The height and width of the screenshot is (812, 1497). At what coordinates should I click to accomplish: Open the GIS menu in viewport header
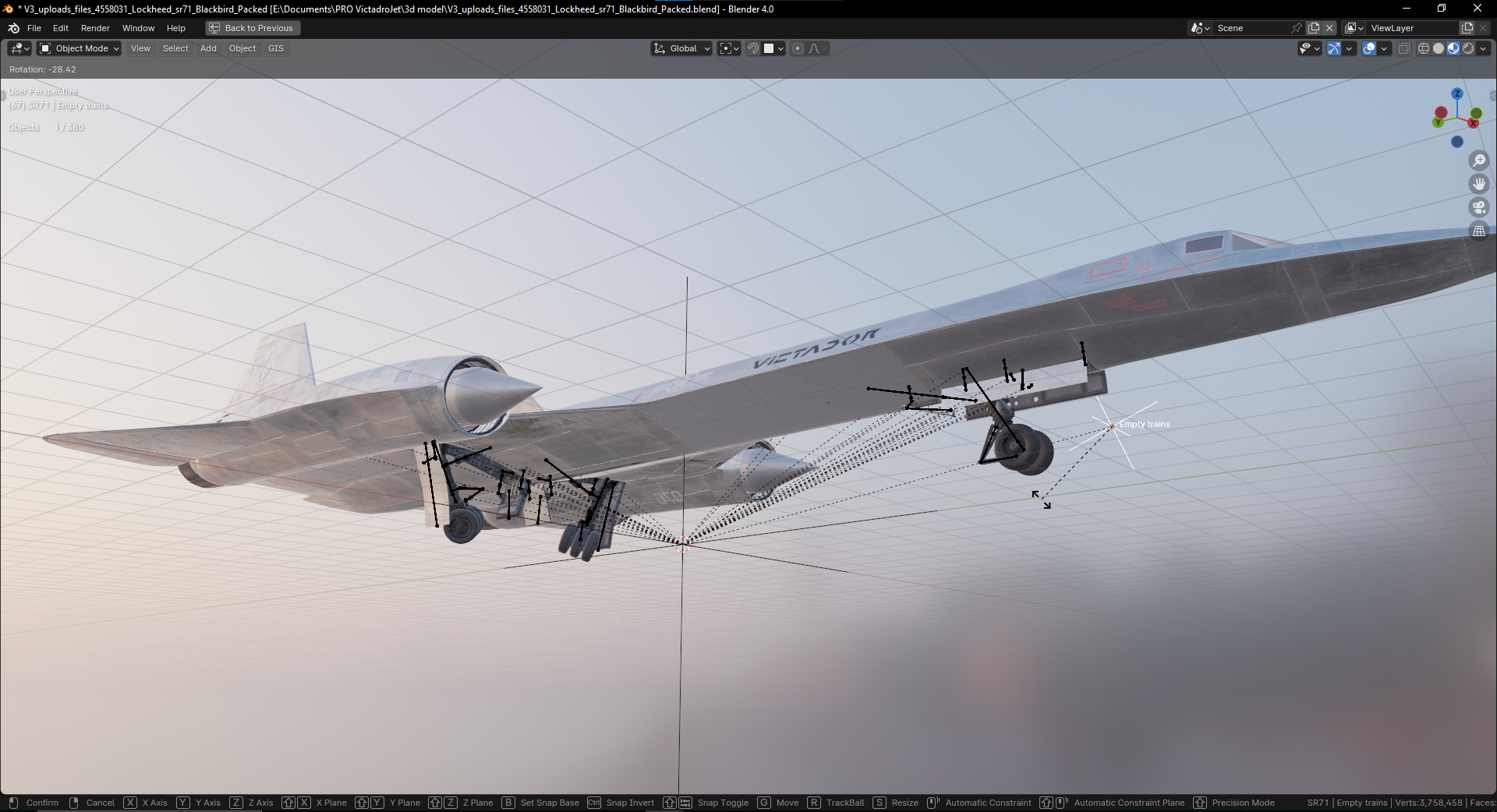[275, 48]
